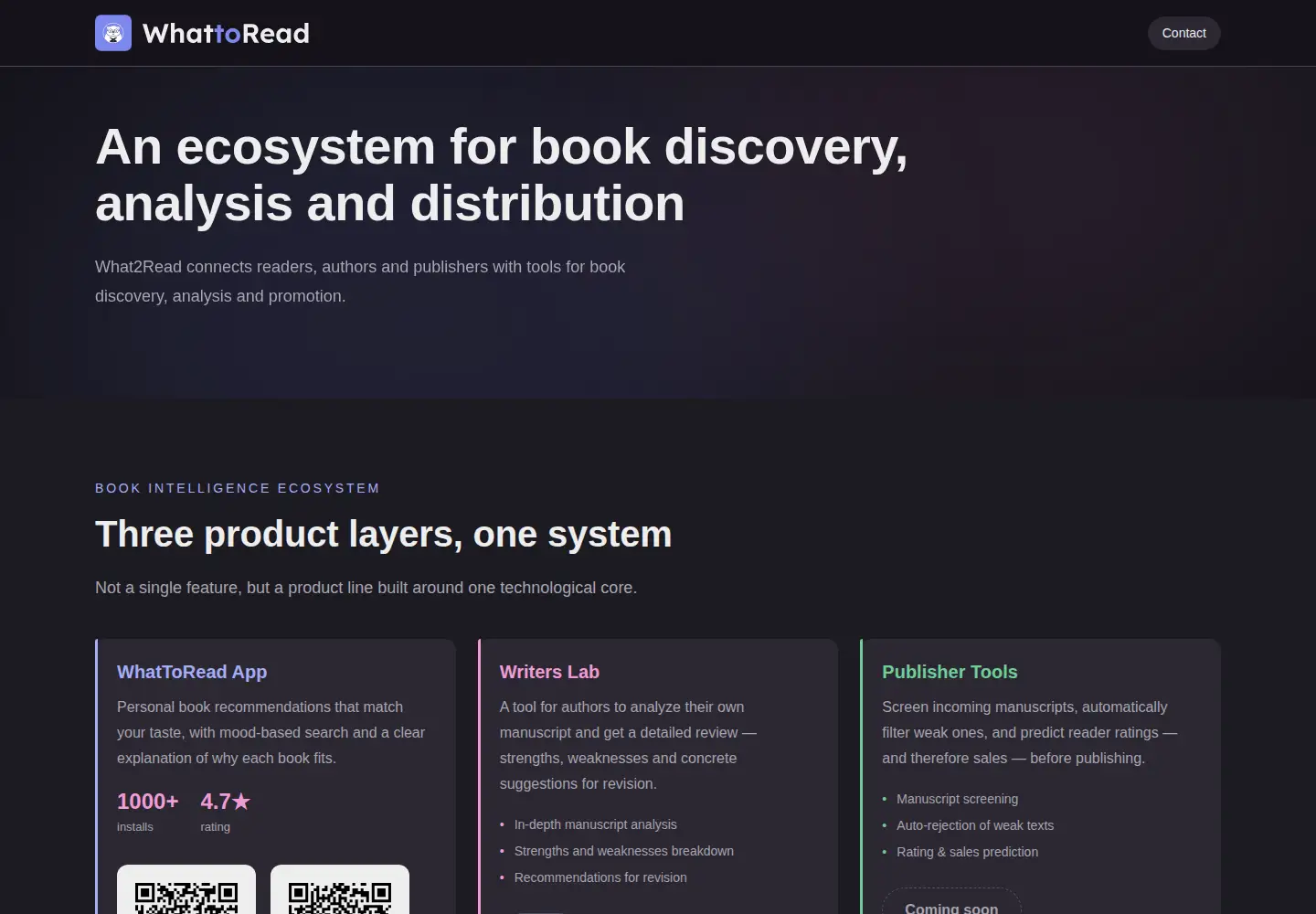The image size is (1316, 914).
Task: Click the "Personal book recommendations" description text
Action: [x=271, y=732]
